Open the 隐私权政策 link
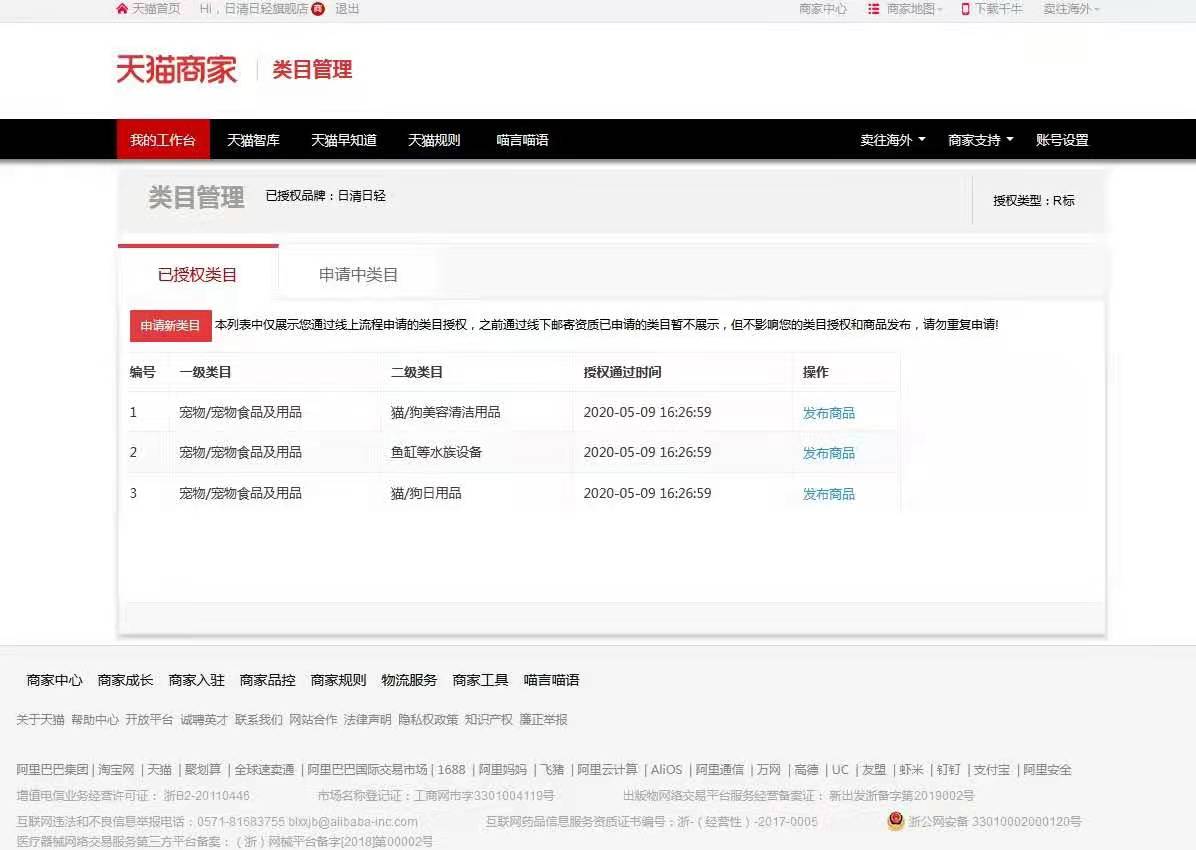 click(429, 720)
